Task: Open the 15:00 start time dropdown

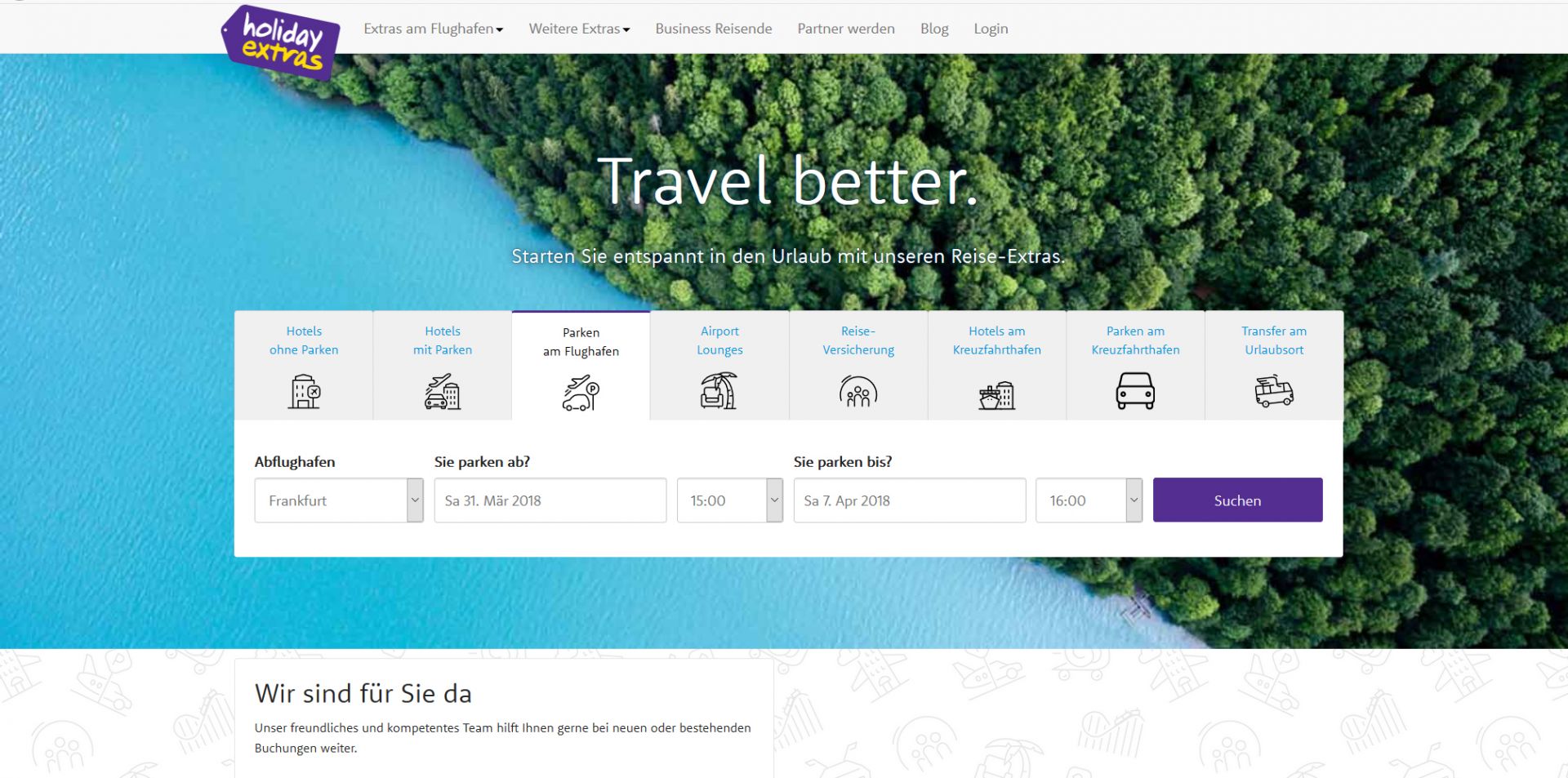Action: [730, 500]
